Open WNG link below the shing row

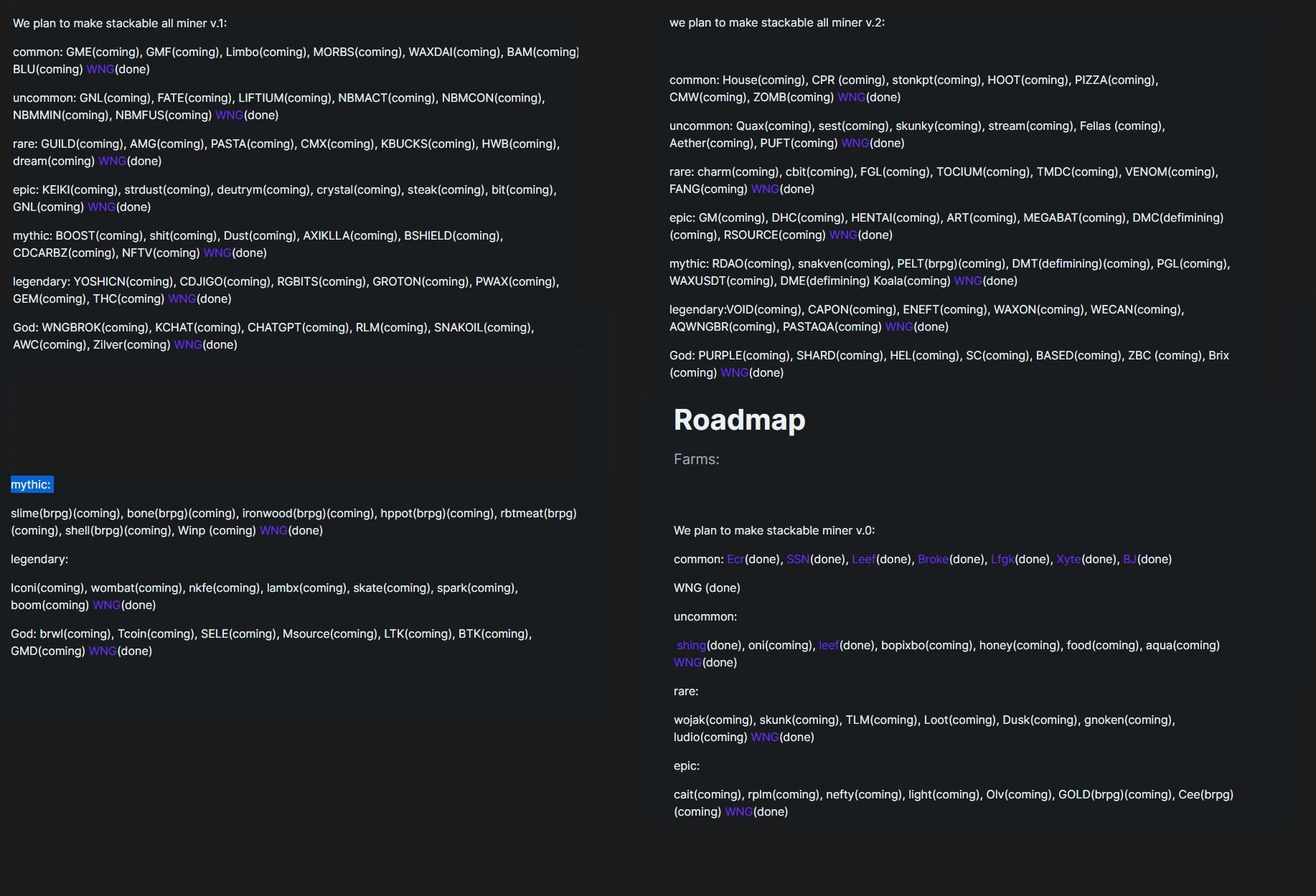(x=687, y=663)
